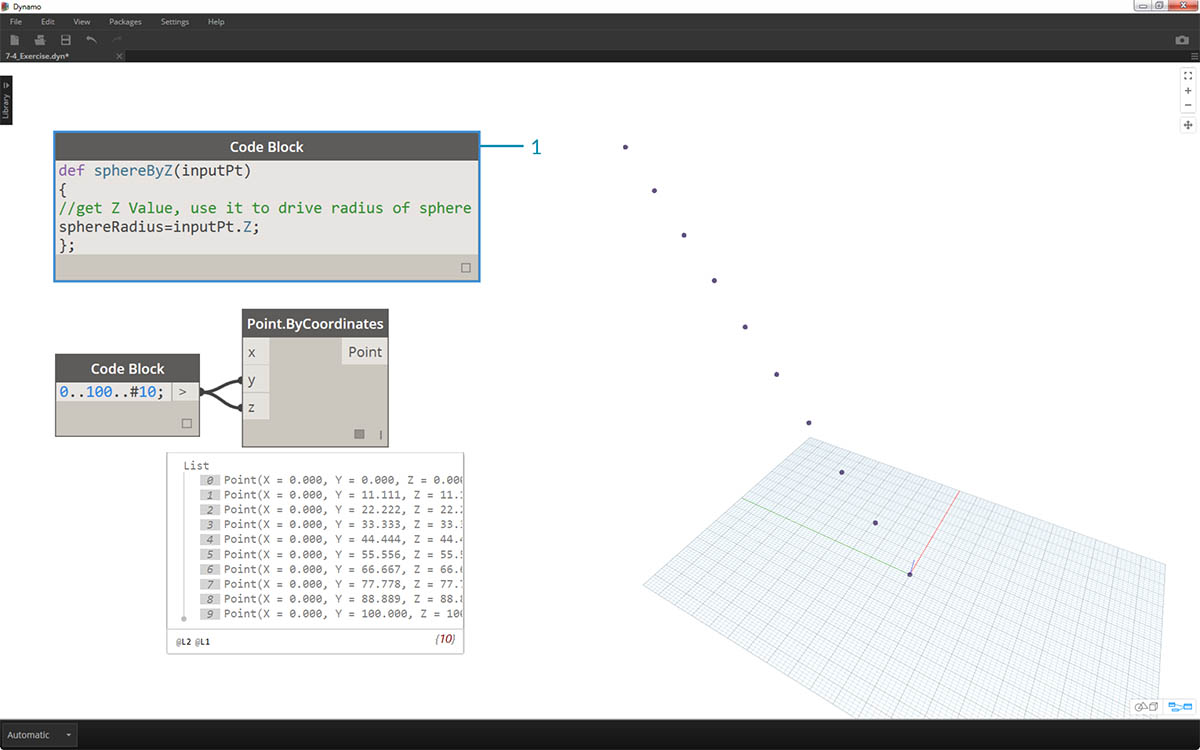The width and height of the screenshot is (1200, 750).
Task: Click the lacing indicator on Point.ByCoordinates
Action: pyautogui.click(x=380, y=434)
